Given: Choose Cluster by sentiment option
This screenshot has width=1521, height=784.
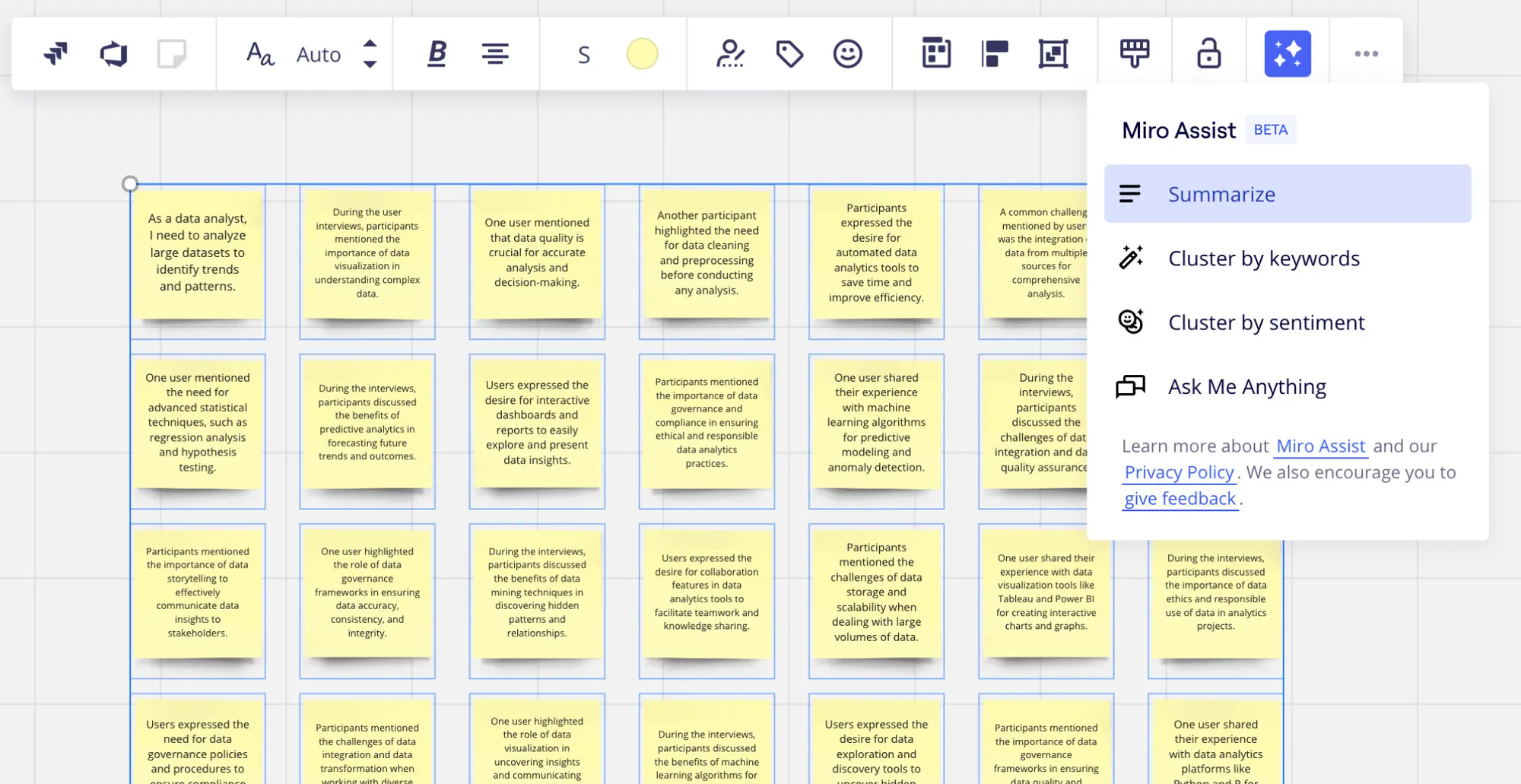Looking at the screenshot, I should [1265, 322].
